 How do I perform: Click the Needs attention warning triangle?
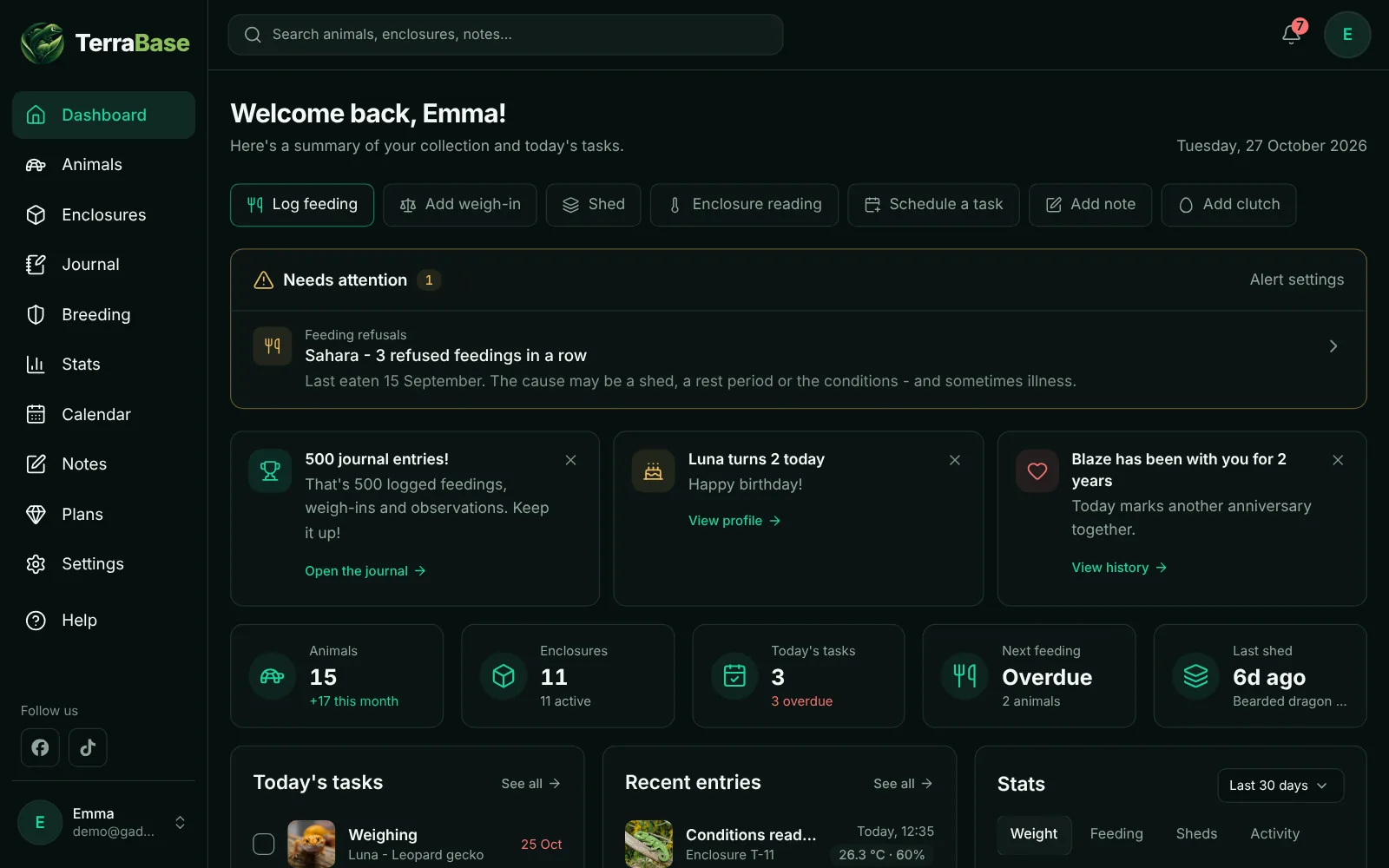click(x=263, y=280)
